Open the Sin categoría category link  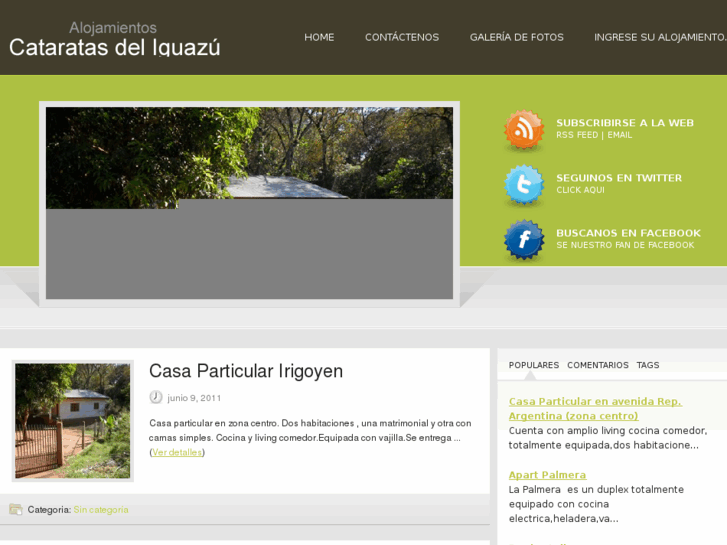point(101,509)
